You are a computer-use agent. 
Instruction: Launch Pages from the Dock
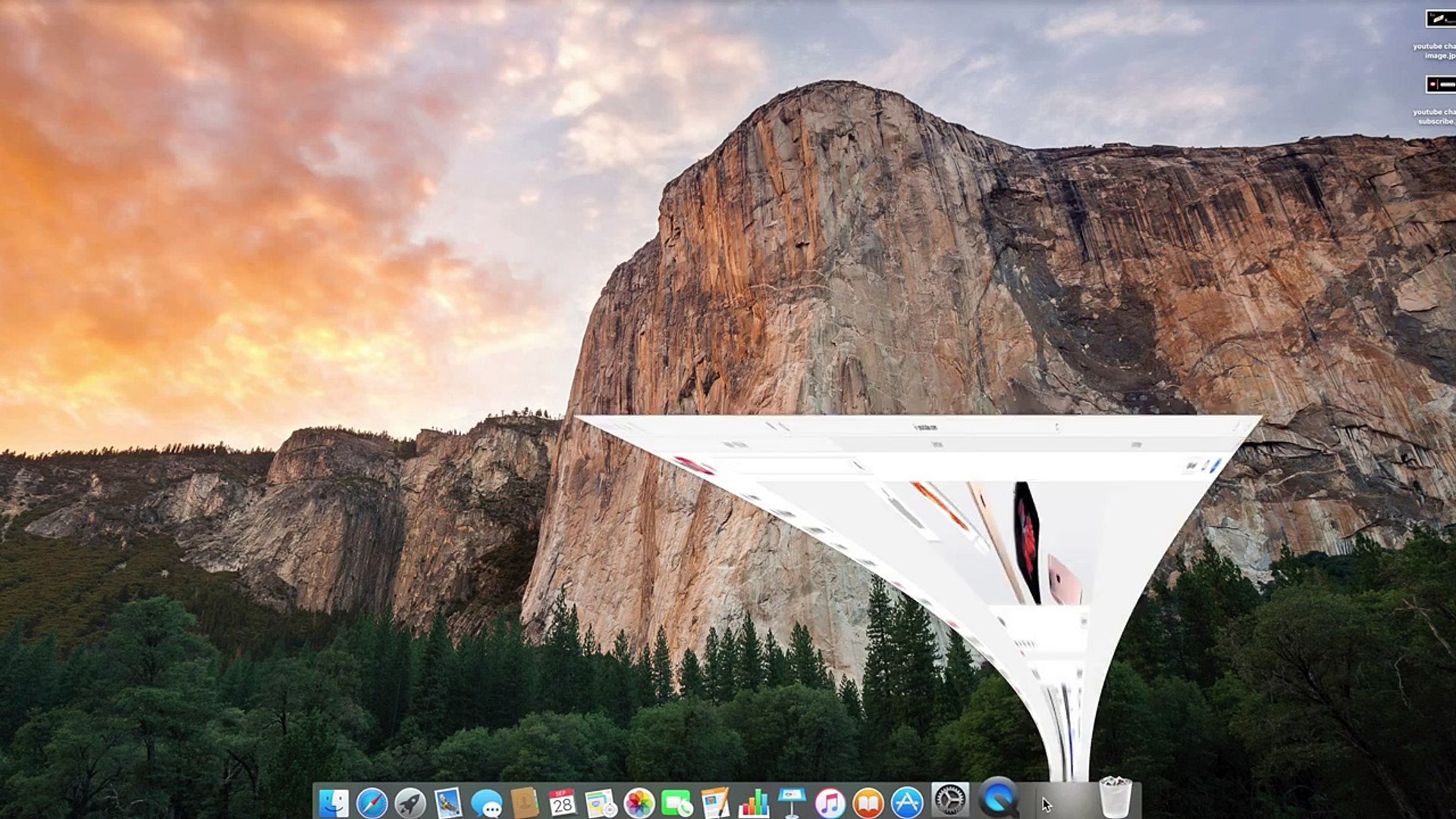pyautogui.click(x=715, y=802)
